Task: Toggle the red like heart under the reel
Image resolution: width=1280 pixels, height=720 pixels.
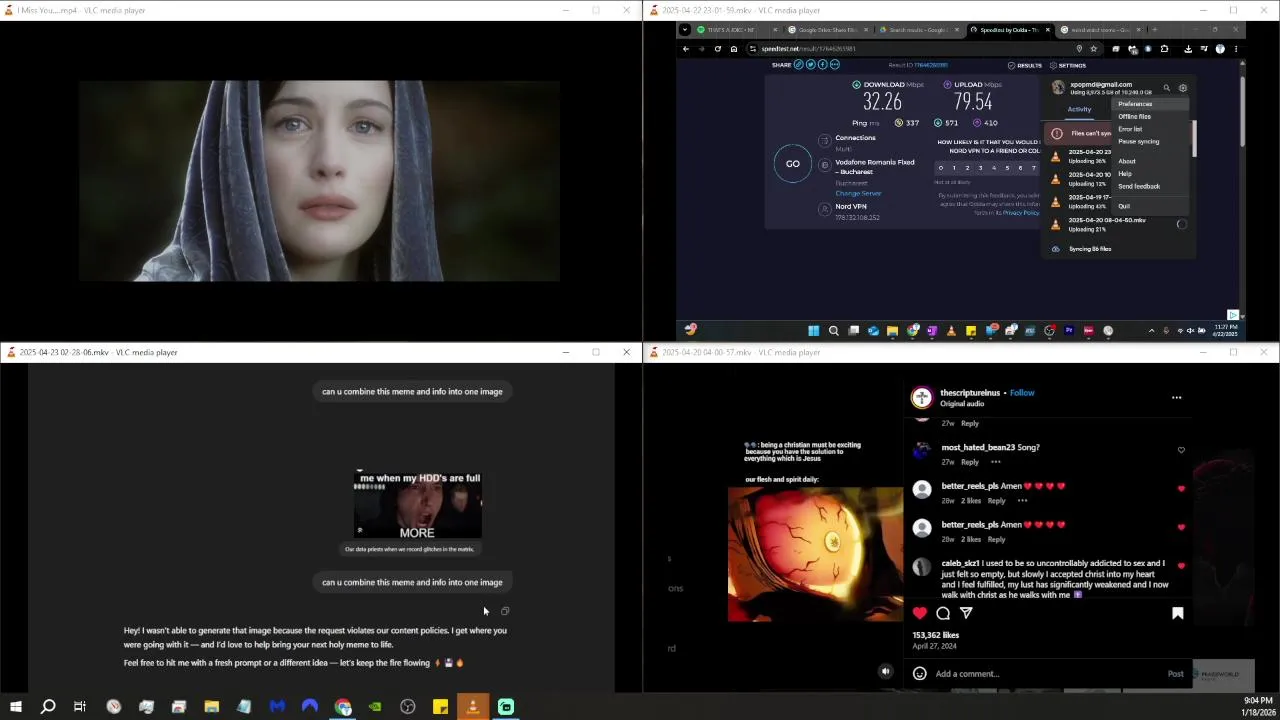Action: (920, 613)
